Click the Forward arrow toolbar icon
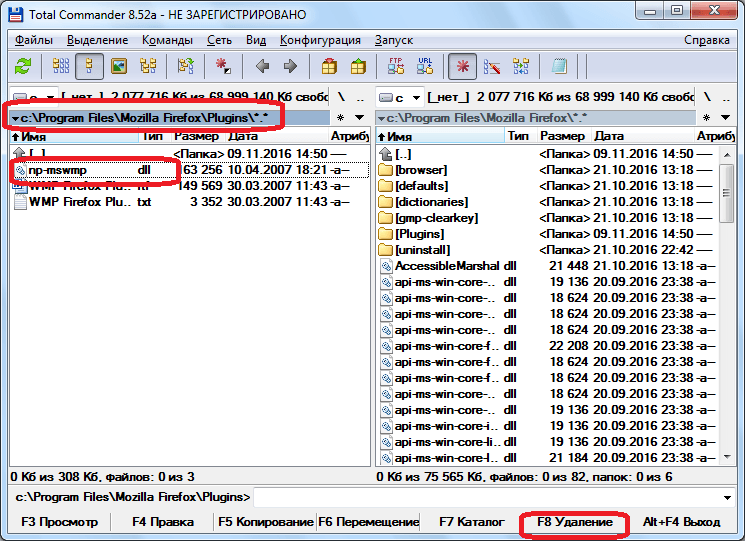Image resolution: width=745 pixels, height=541 pixels. click(x=291, y=67)
